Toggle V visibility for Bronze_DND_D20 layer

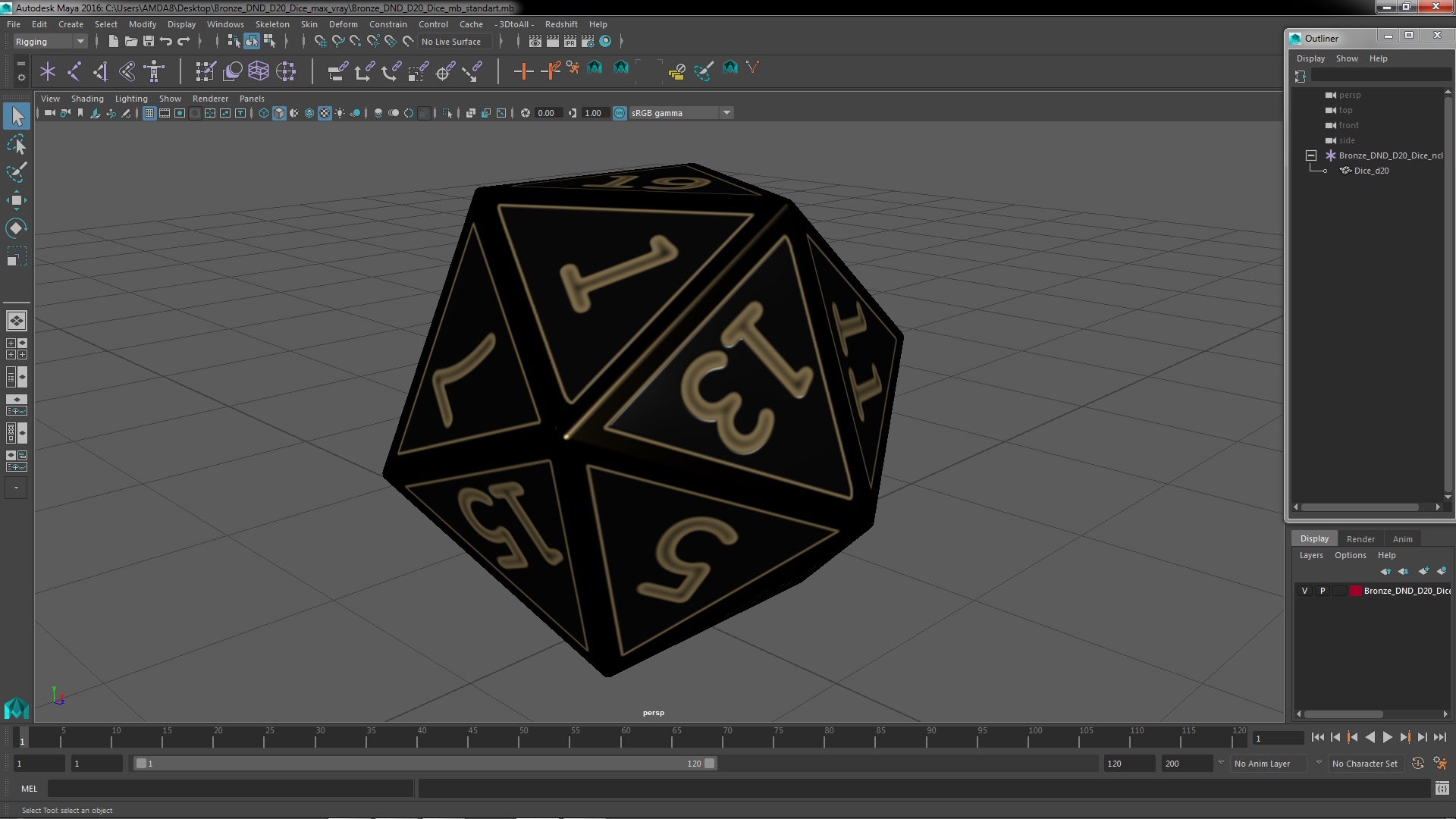tap(1304, 591)
